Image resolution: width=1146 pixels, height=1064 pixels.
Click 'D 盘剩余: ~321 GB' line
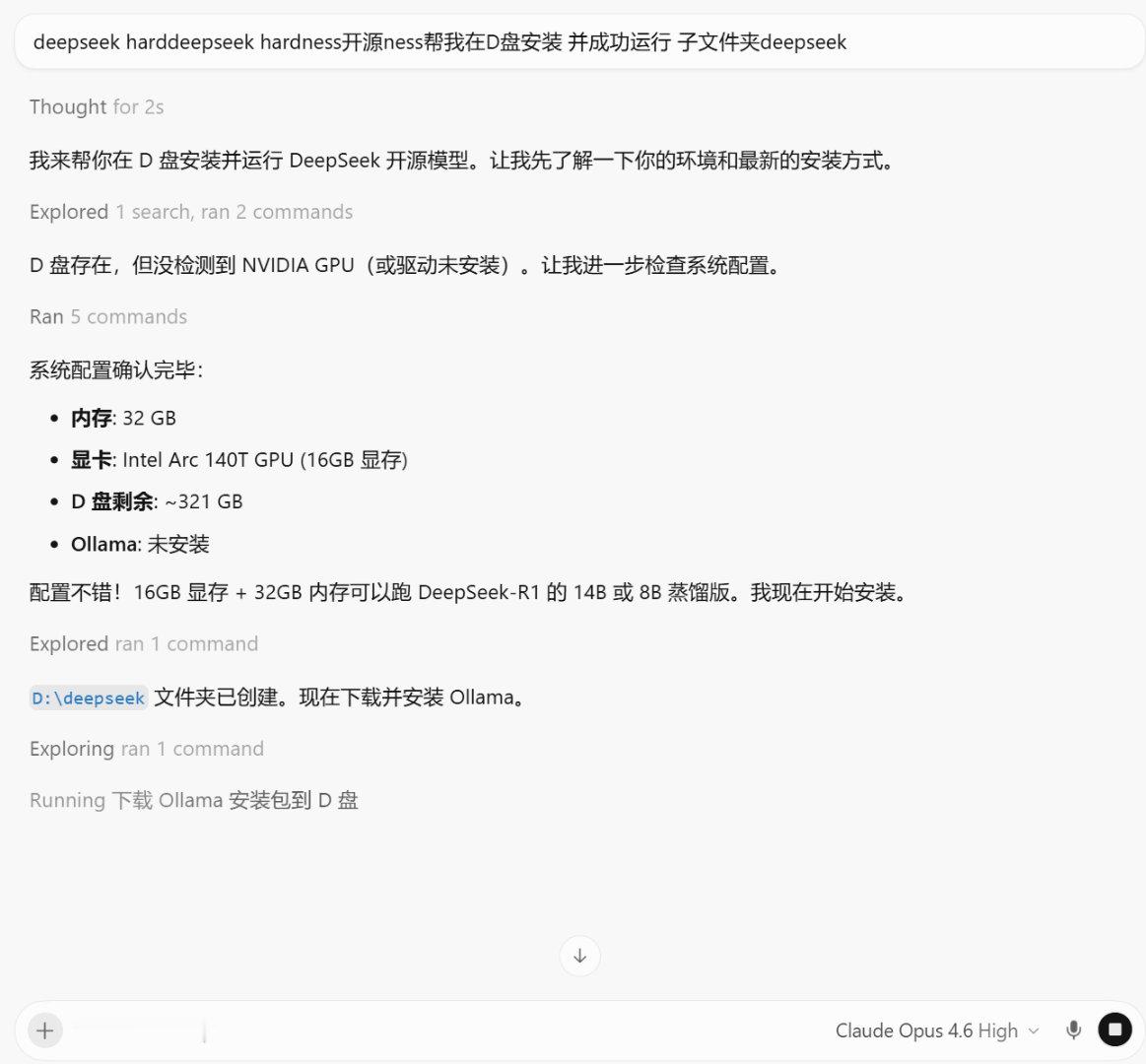coord(157,501)
